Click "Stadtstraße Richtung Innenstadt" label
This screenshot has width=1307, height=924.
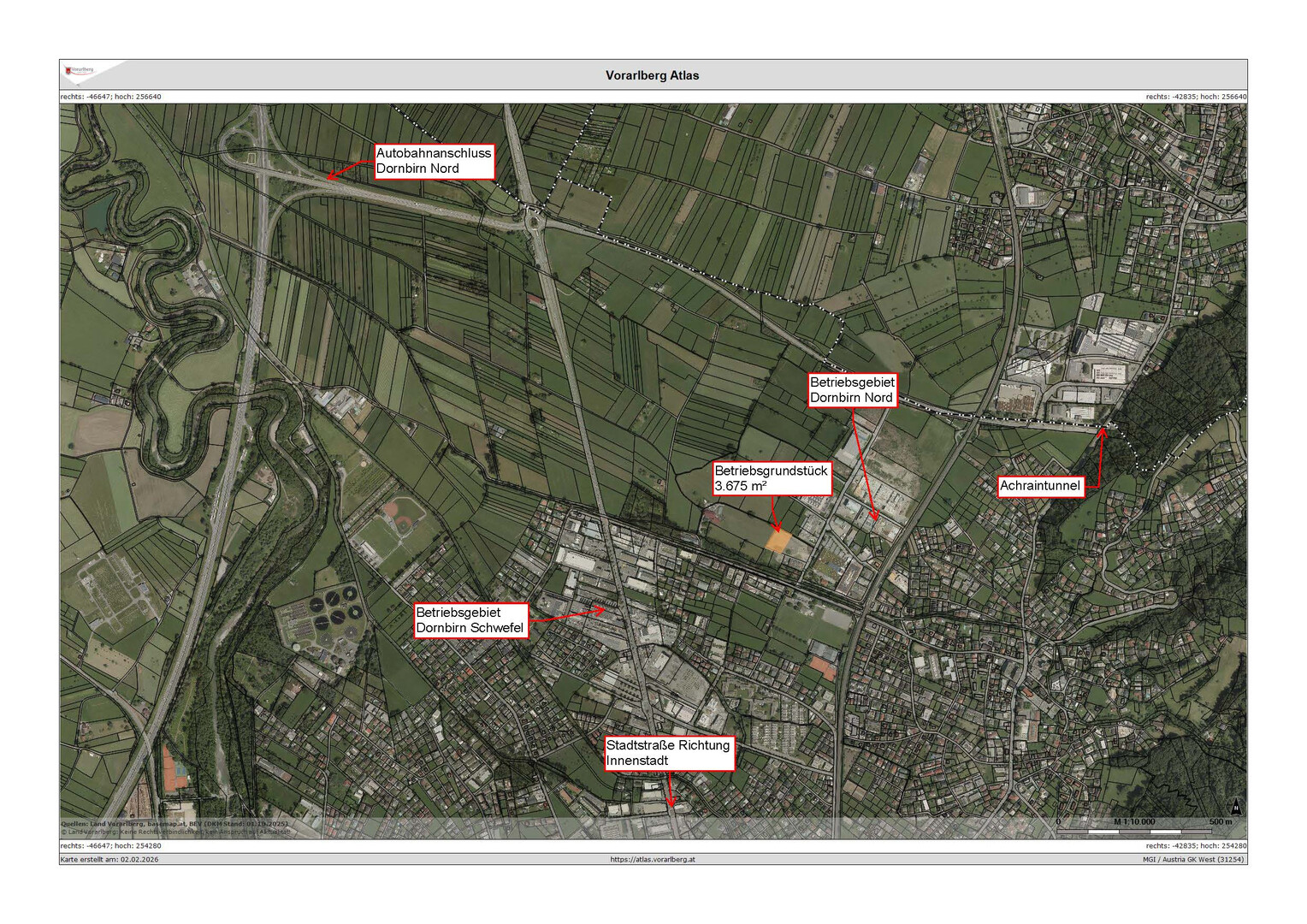(668, 753)
